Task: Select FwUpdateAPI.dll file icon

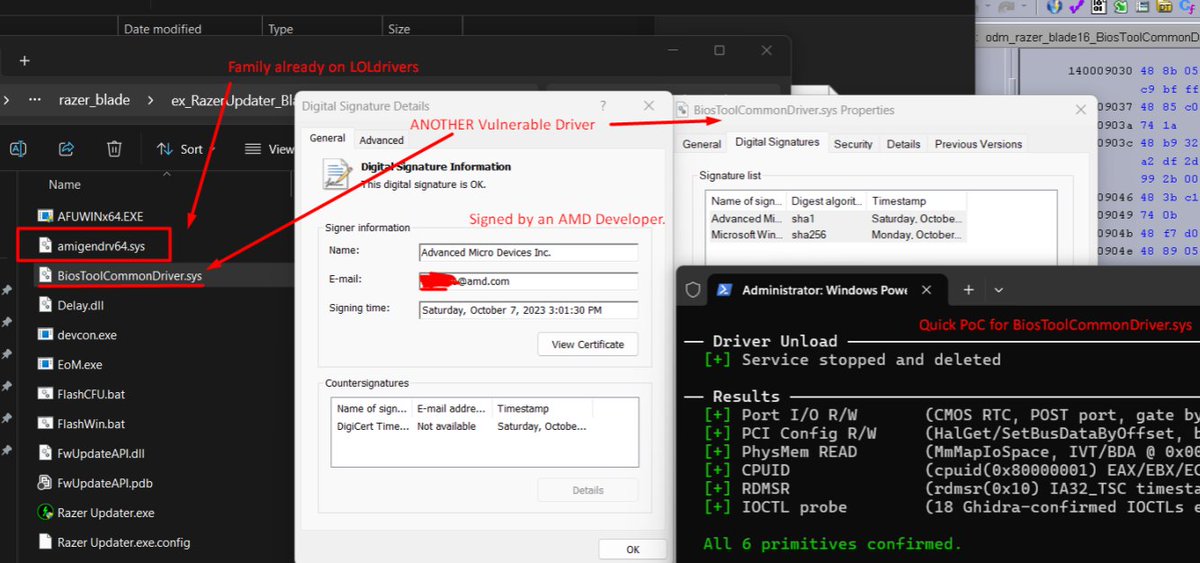Action: click(44, 453)
